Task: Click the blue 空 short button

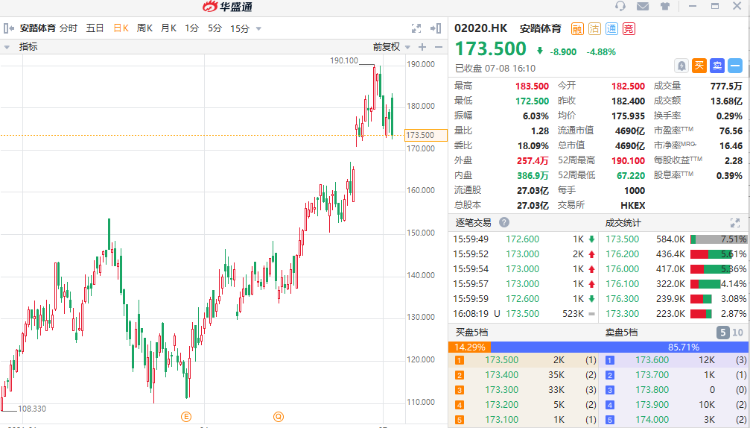Action: [717, 66]
